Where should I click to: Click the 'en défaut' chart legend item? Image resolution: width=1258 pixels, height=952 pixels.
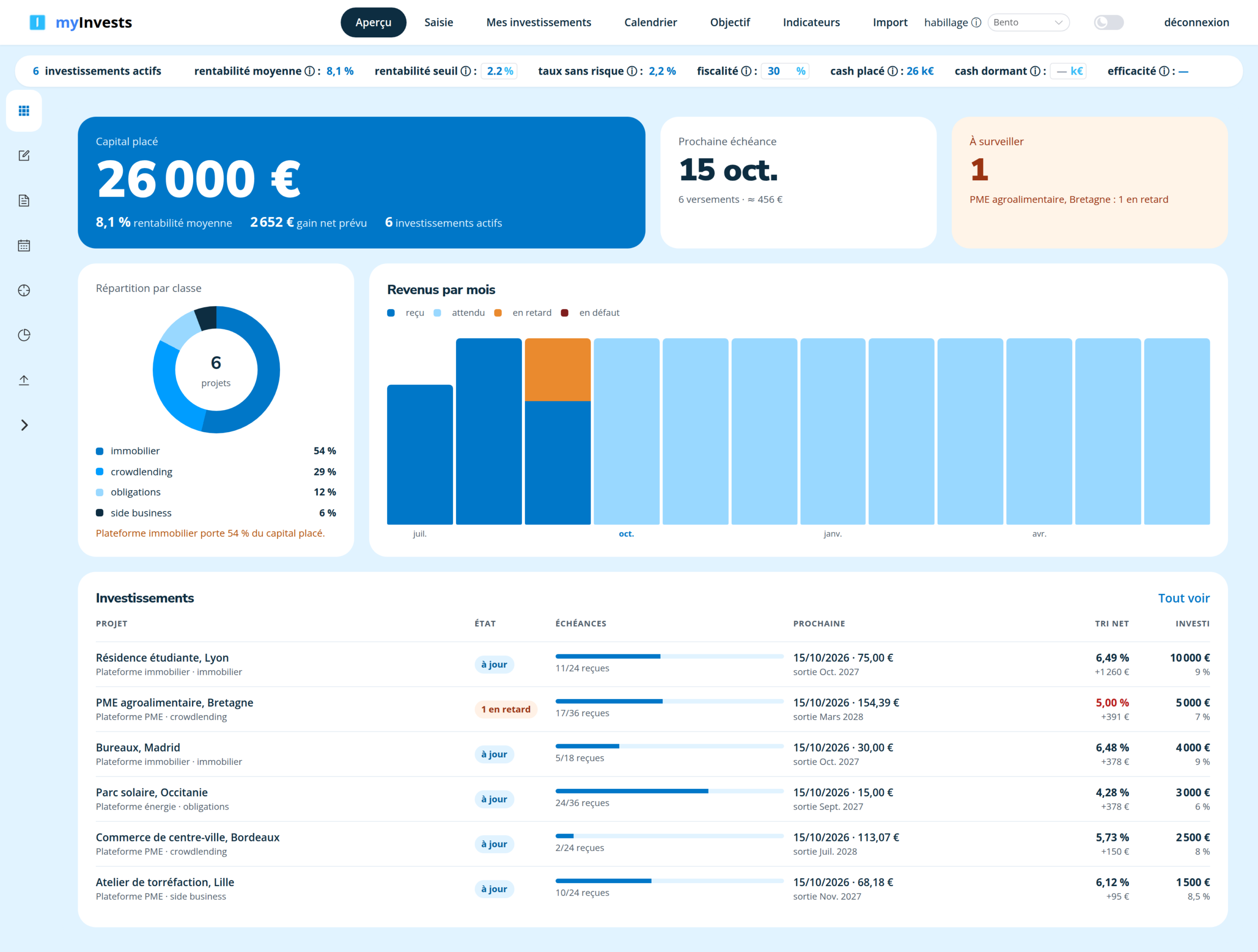590,312
